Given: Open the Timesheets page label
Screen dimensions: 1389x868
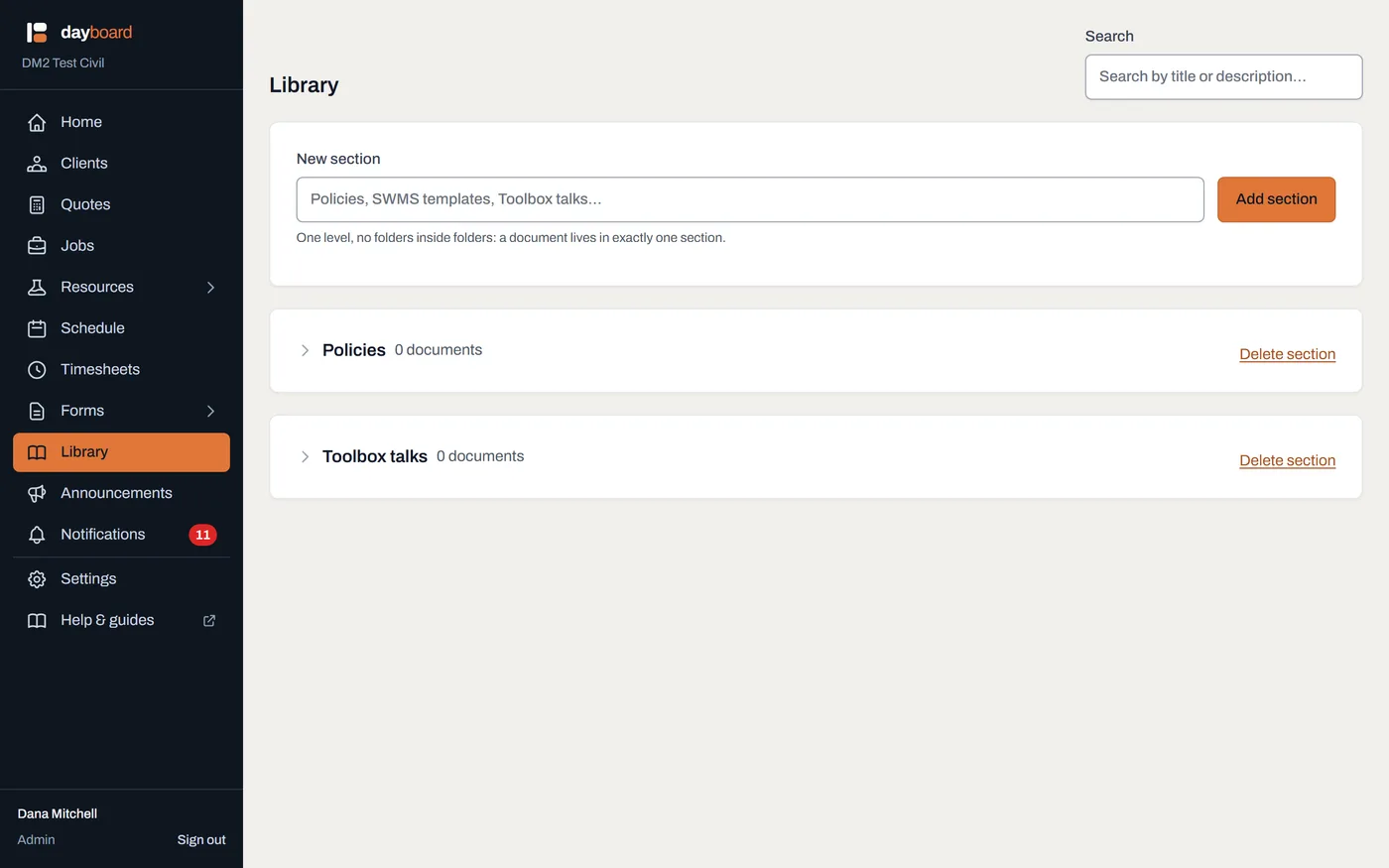Looking at the screenshot, I should point(100,369).
